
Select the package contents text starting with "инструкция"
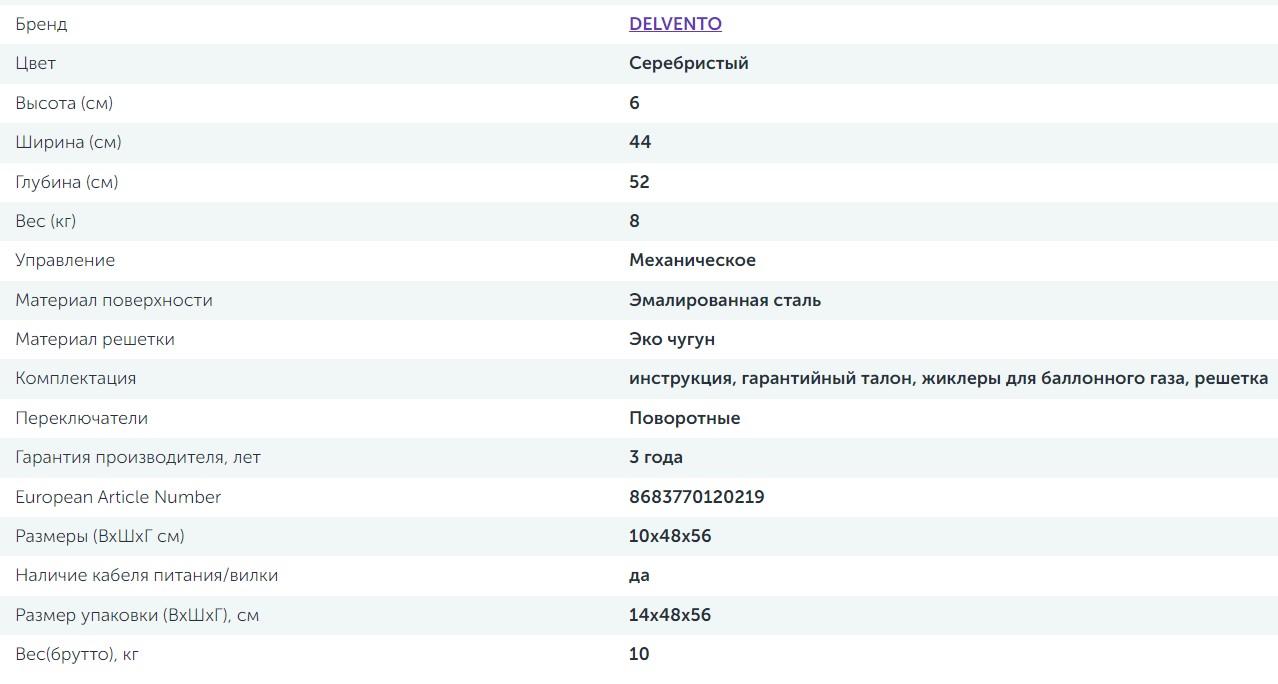(x=948, y=378)
